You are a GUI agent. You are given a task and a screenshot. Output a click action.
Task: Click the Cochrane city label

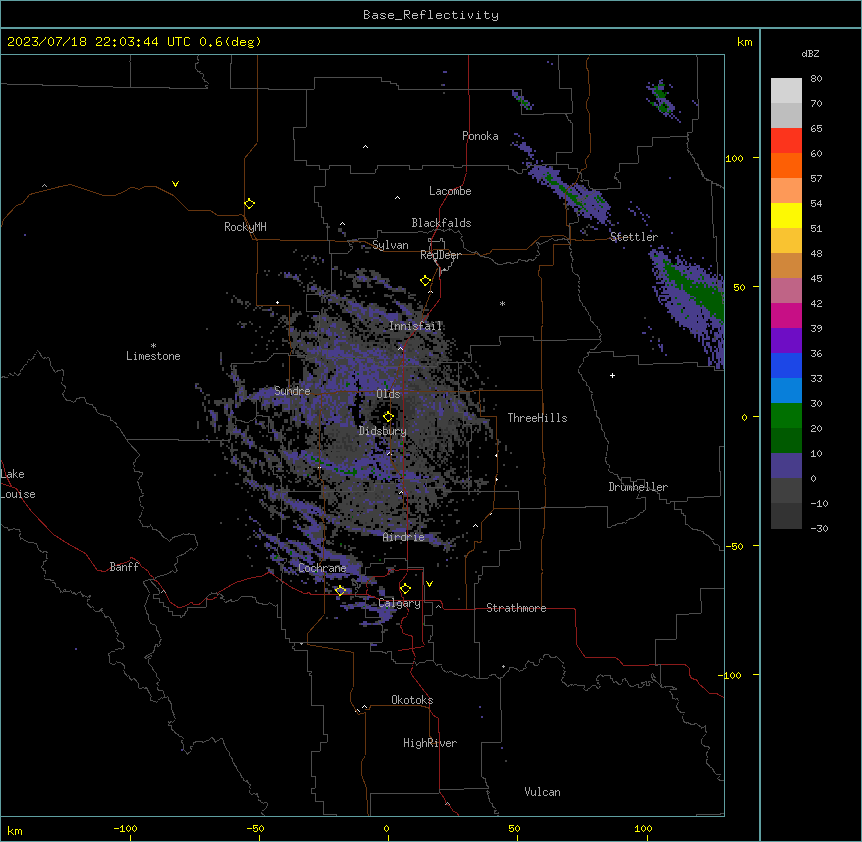(322, 568)
